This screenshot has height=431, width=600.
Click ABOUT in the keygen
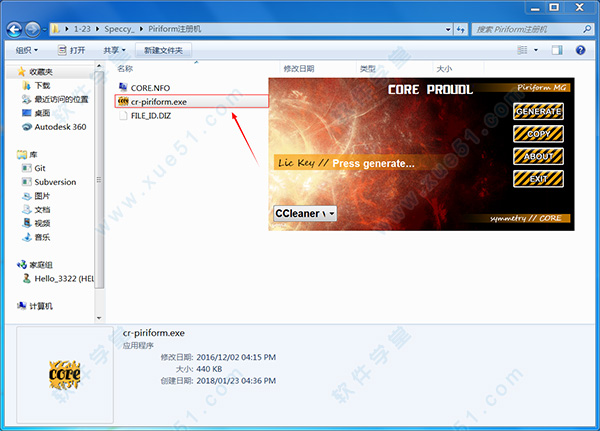tap(538, 156)
